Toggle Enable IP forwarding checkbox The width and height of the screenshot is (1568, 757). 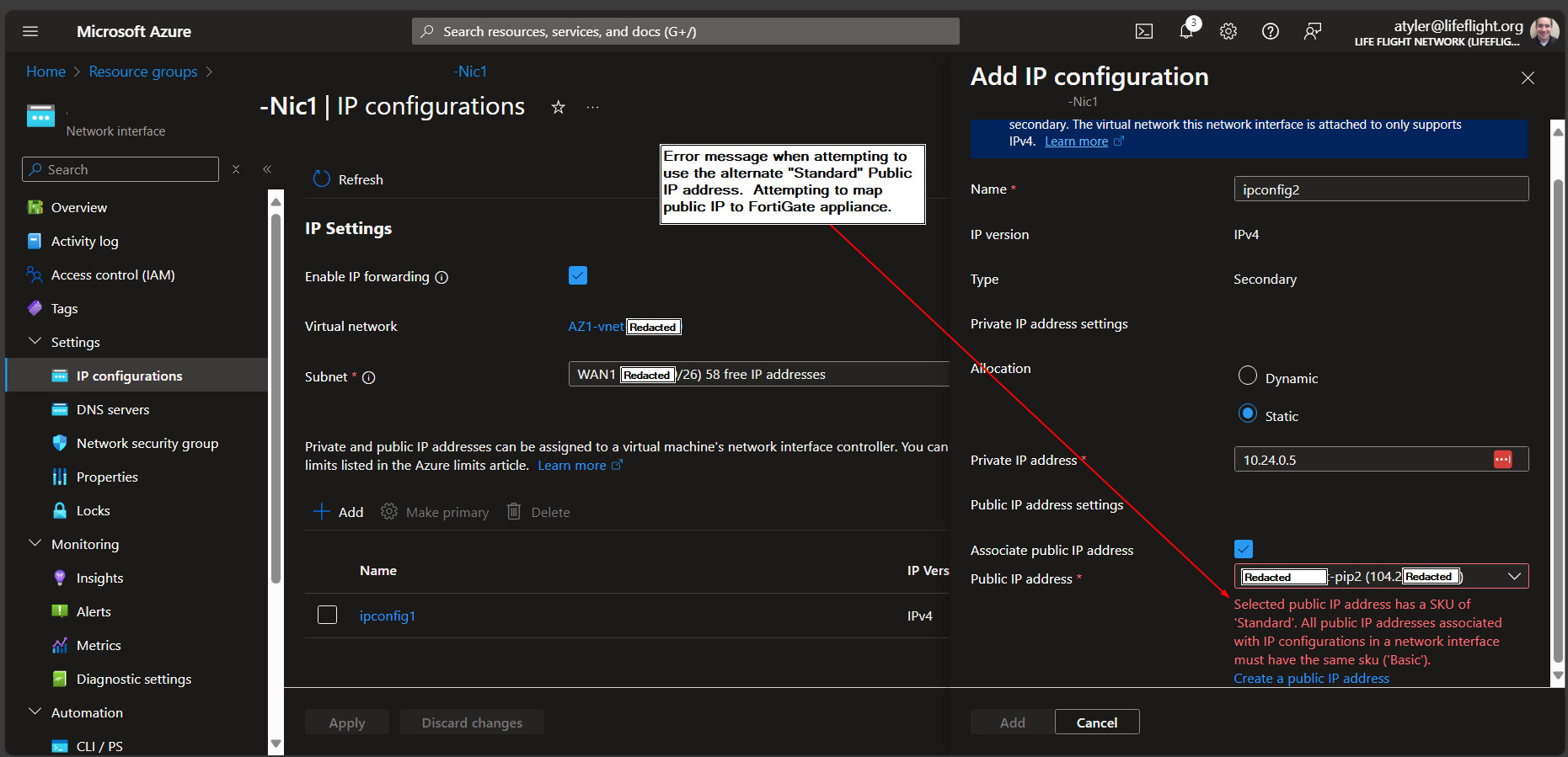click(x=578, y=275)
